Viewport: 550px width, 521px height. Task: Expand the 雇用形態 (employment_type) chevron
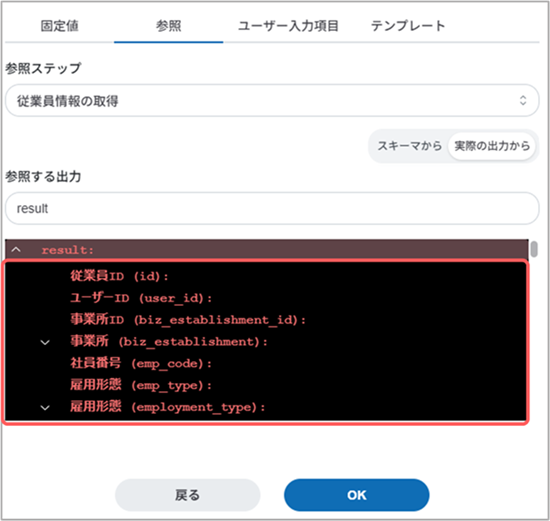tap(45, 407)
